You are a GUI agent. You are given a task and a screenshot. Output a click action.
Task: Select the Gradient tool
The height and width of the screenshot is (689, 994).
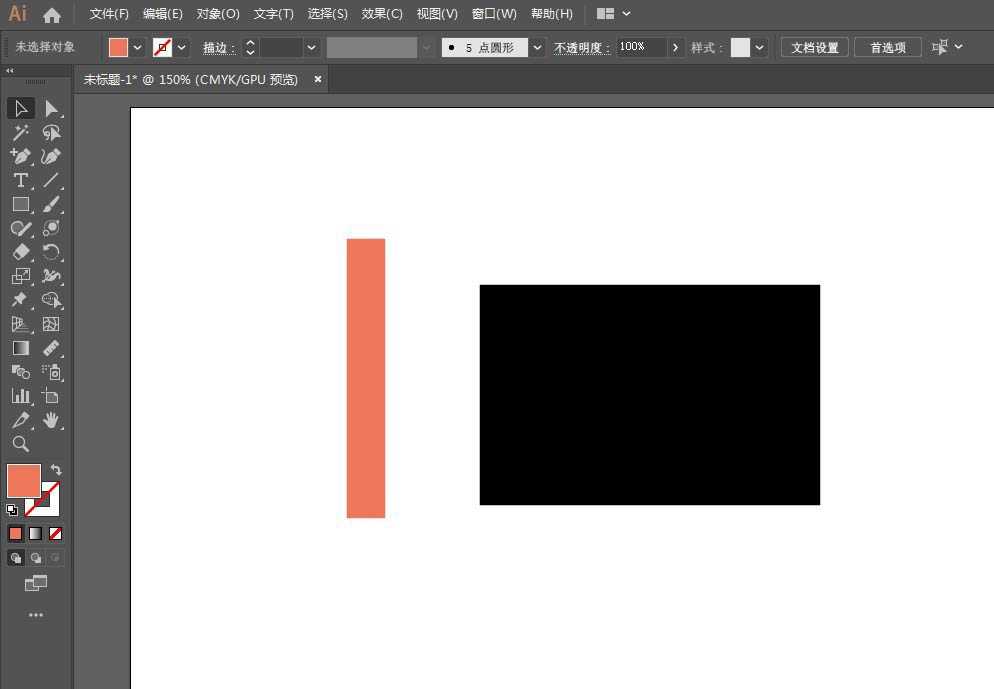point(20,348)
